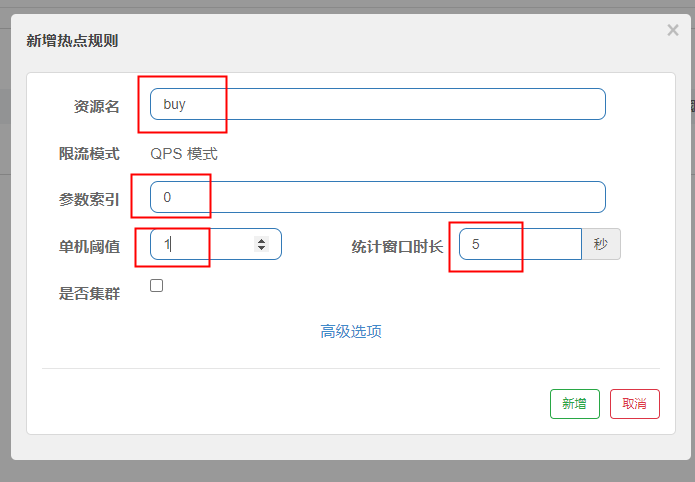This screenshot has width=695, height=482.
Task: Enable the 是否集群 checkbox
Action: tap(156, 286)
